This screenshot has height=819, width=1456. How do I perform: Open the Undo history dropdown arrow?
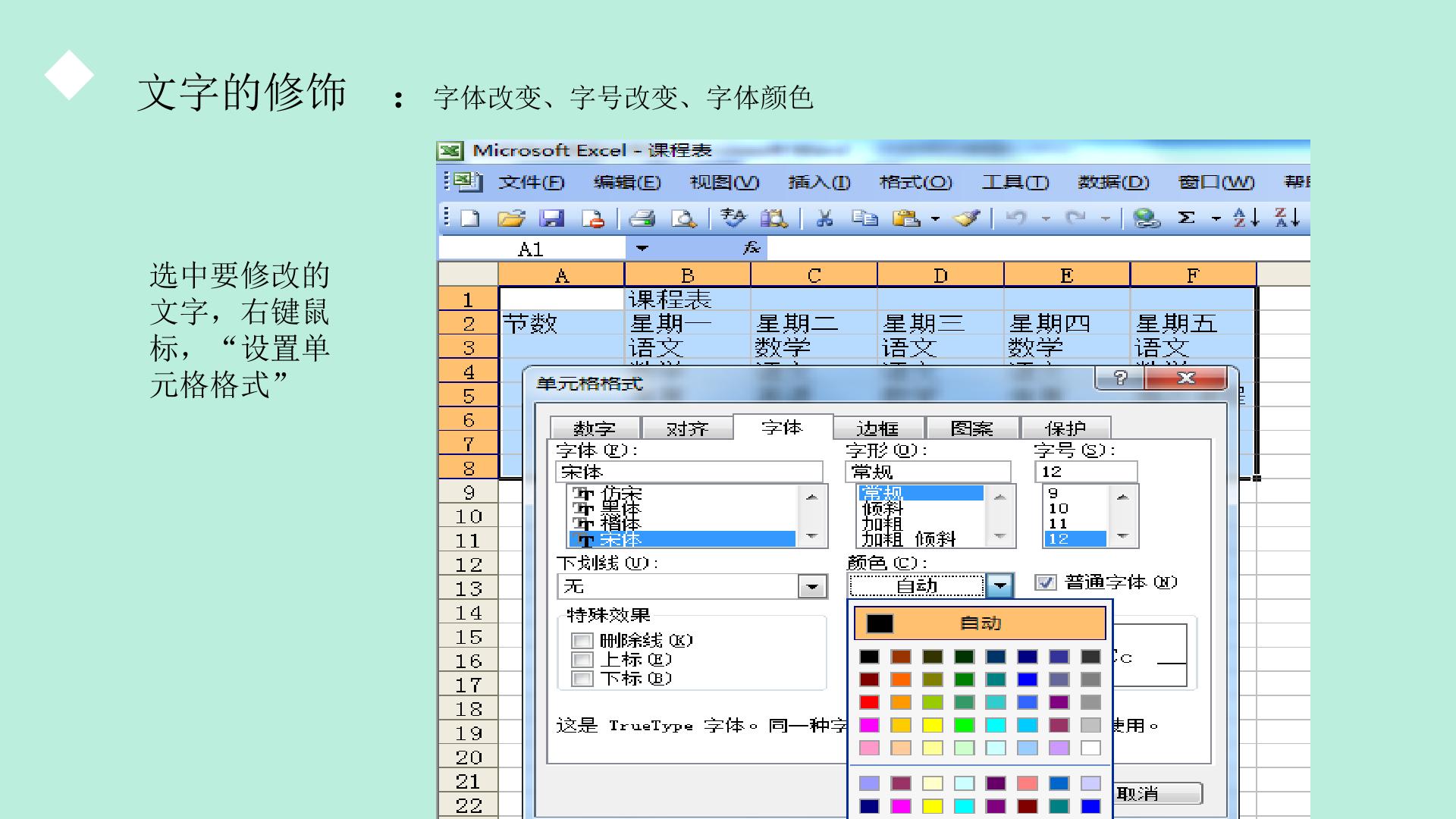(1046, 219)
